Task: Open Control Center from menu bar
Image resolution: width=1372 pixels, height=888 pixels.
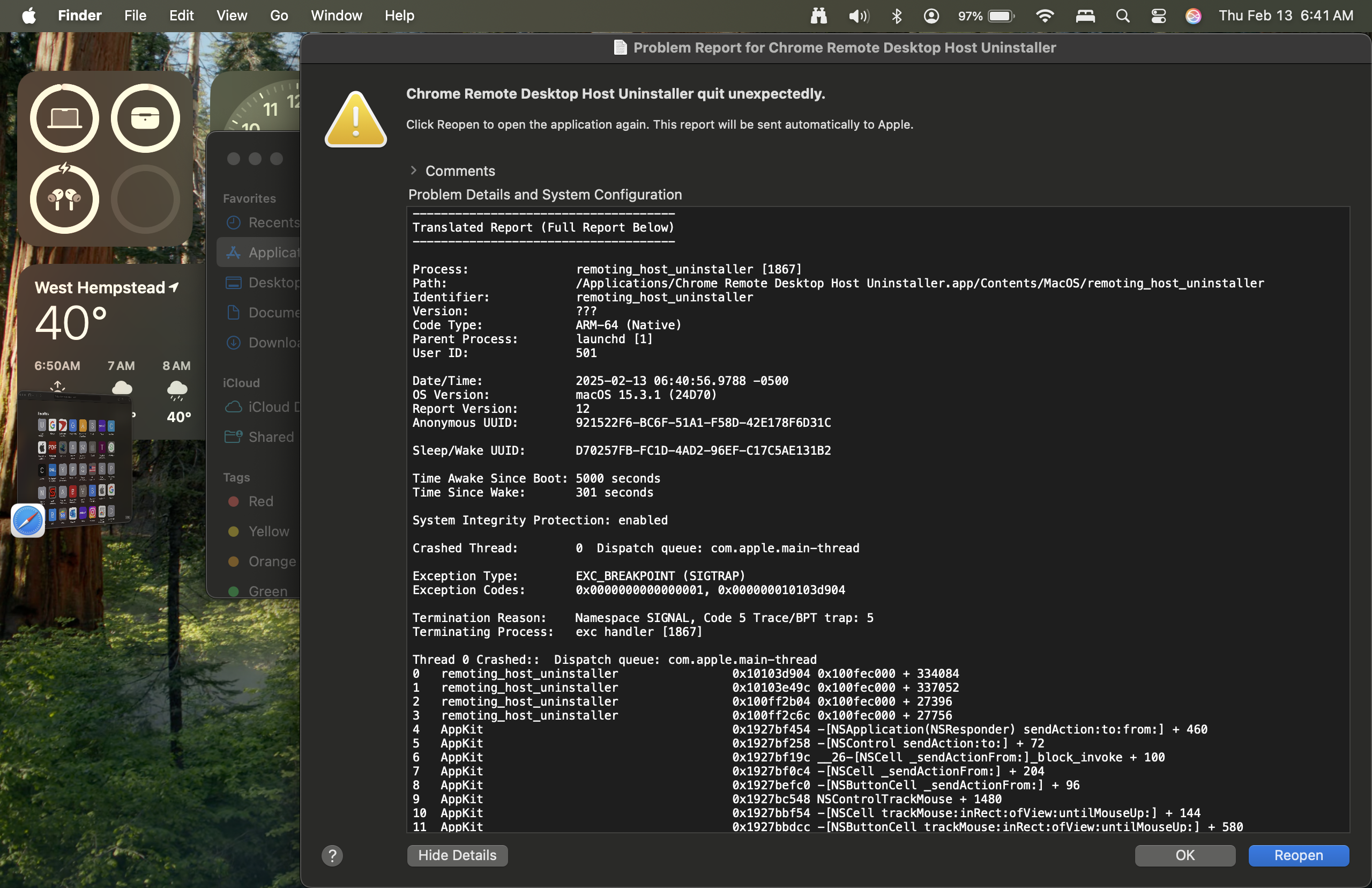Action: tap(1158, 16)
